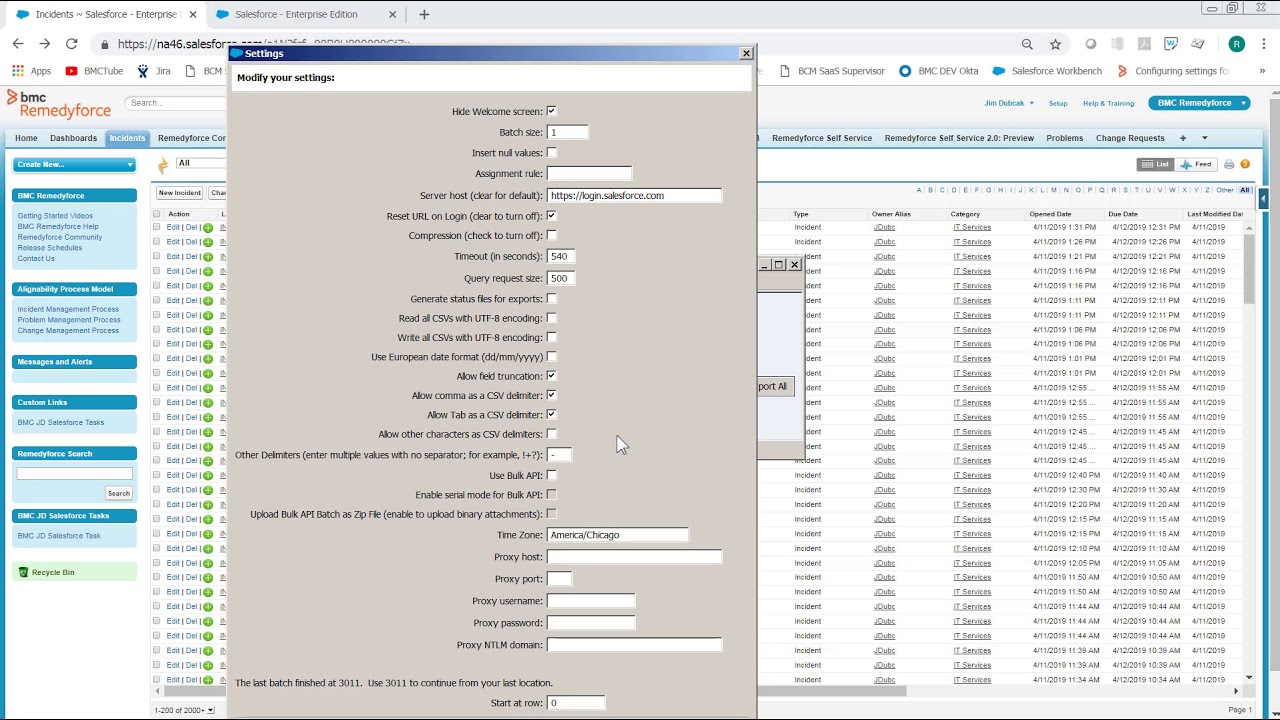Check Read all CSVs with UTF-8 encoding

552,318
